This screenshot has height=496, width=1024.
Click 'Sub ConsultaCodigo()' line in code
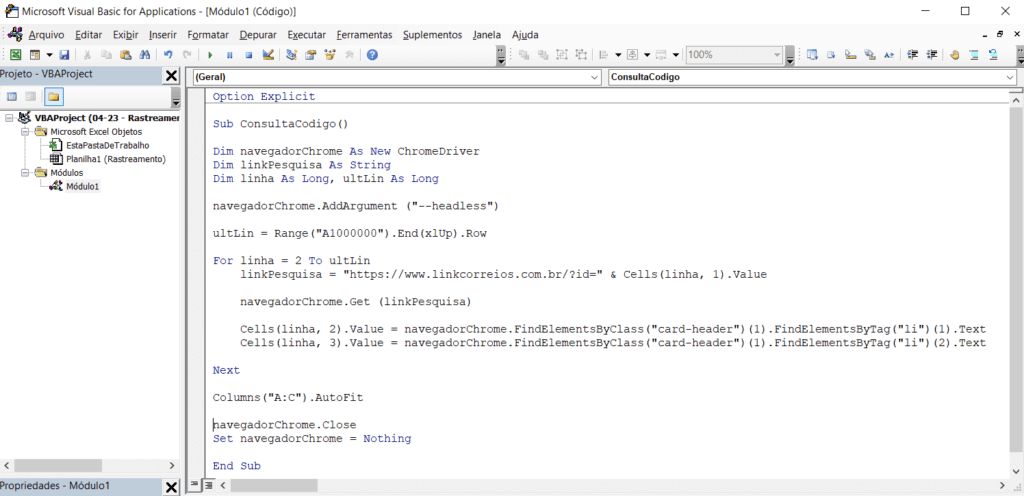point(281,124)
